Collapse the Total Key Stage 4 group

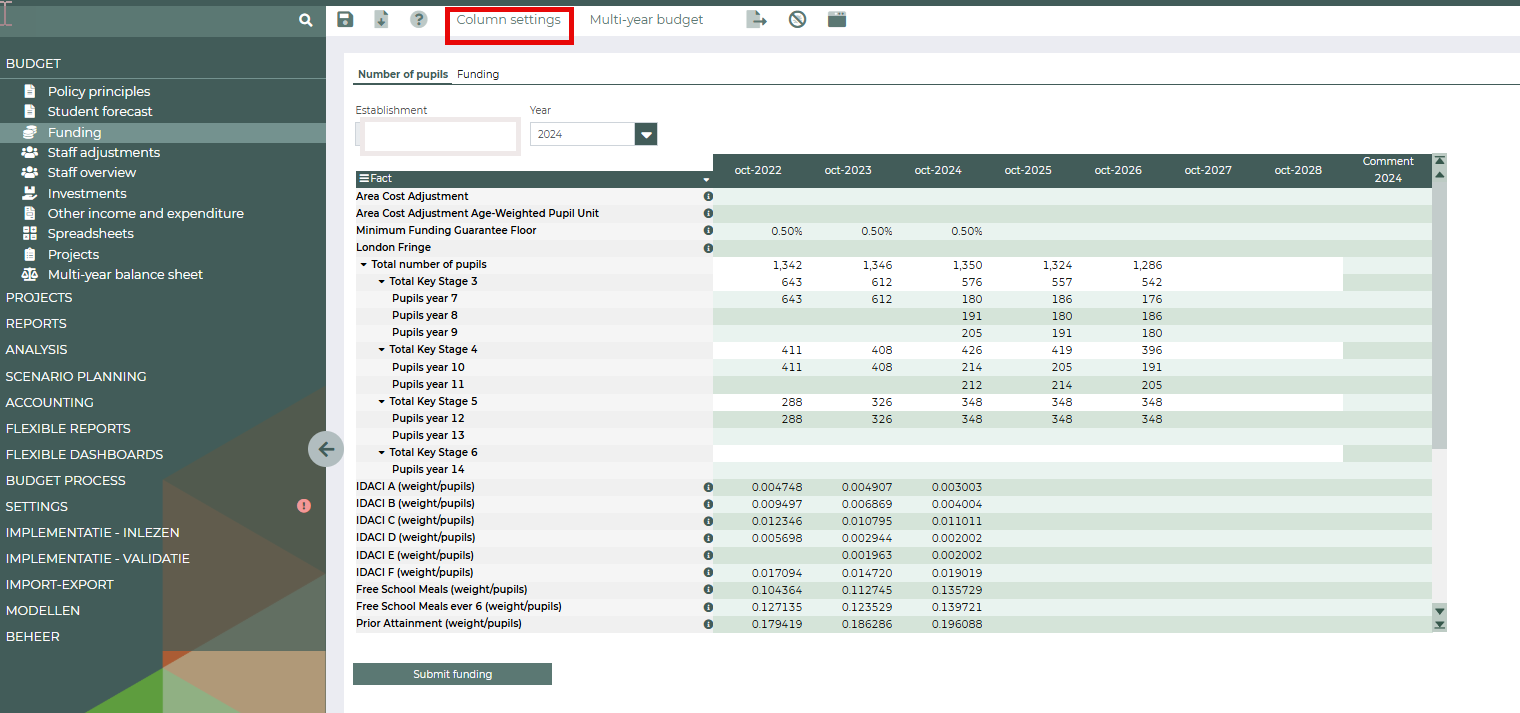click(x=382, y=350)
